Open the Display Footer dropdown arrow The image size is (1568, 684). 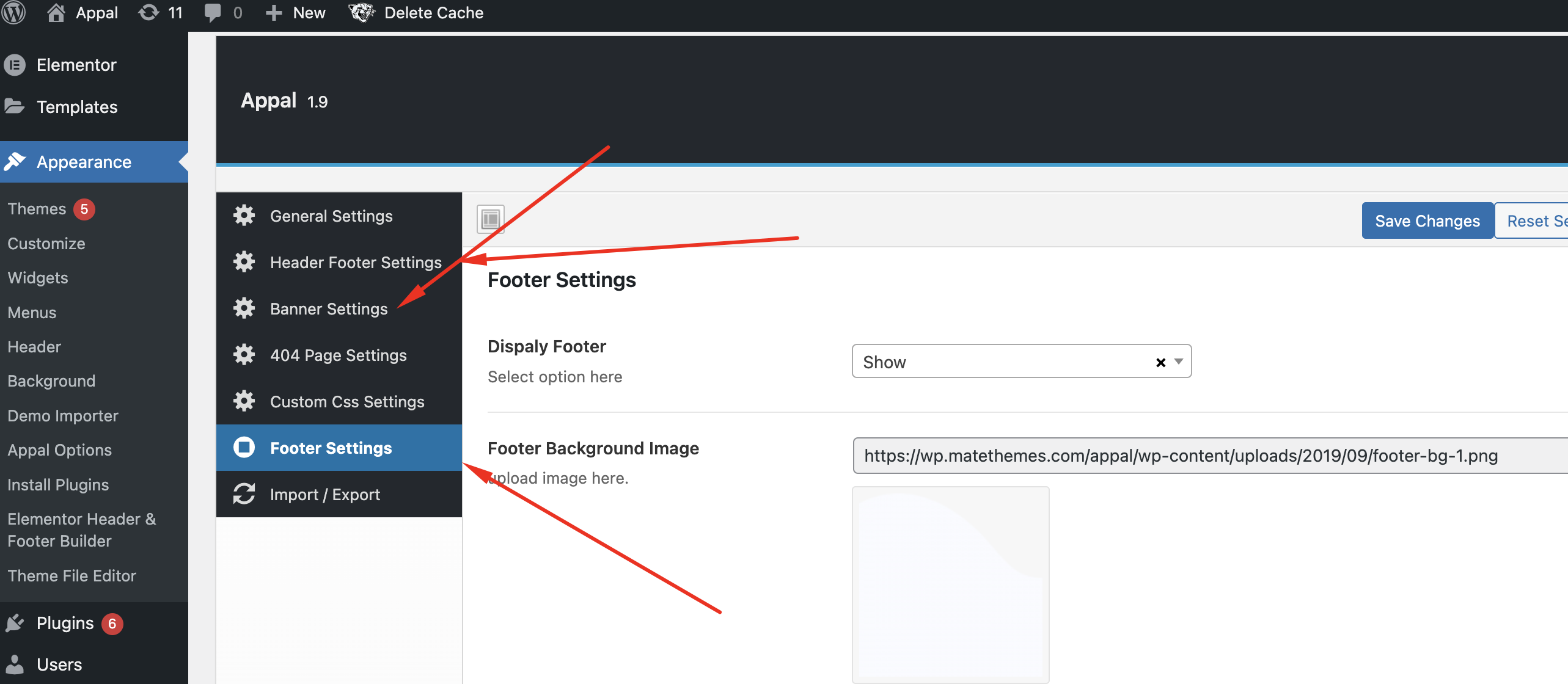point(1179,362)
